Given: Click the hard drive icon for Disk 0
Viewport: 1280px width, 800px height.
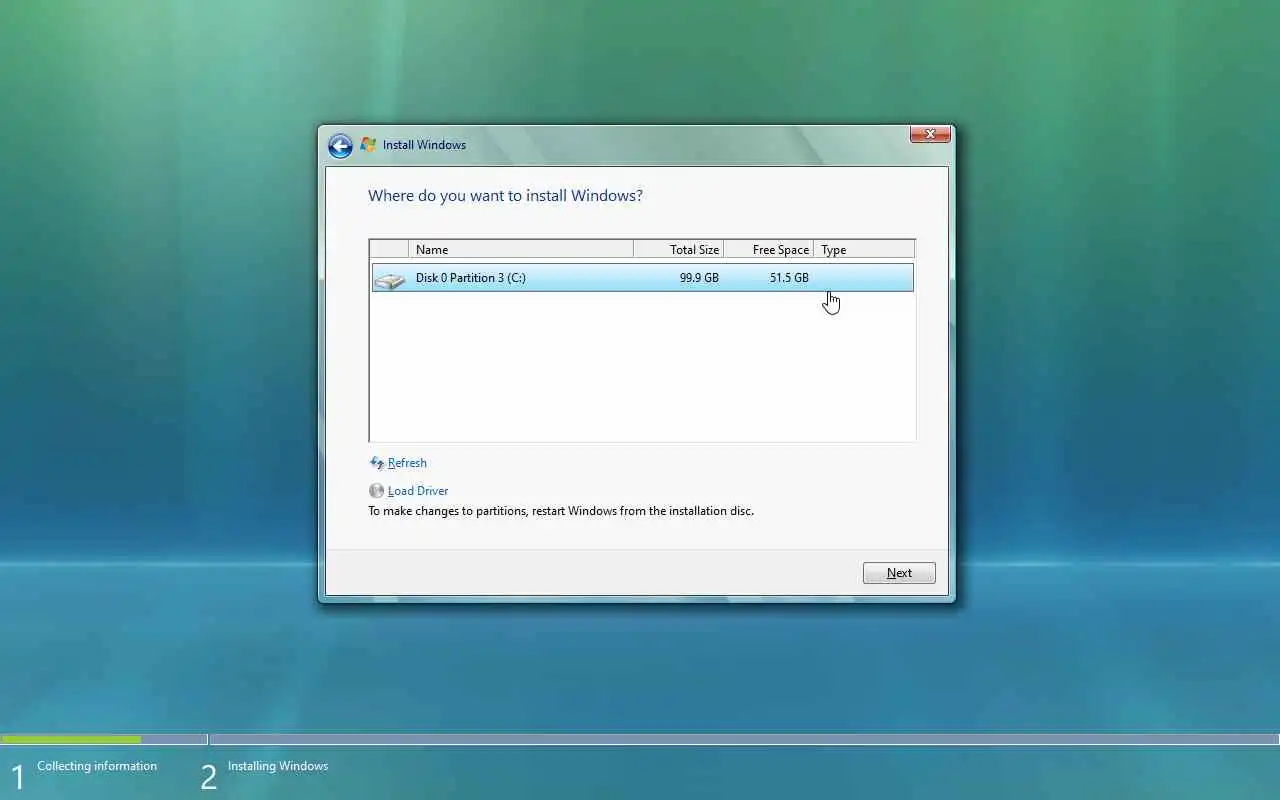Looking at the screenshot, I should pyautogui.click(x=390, y=280).
